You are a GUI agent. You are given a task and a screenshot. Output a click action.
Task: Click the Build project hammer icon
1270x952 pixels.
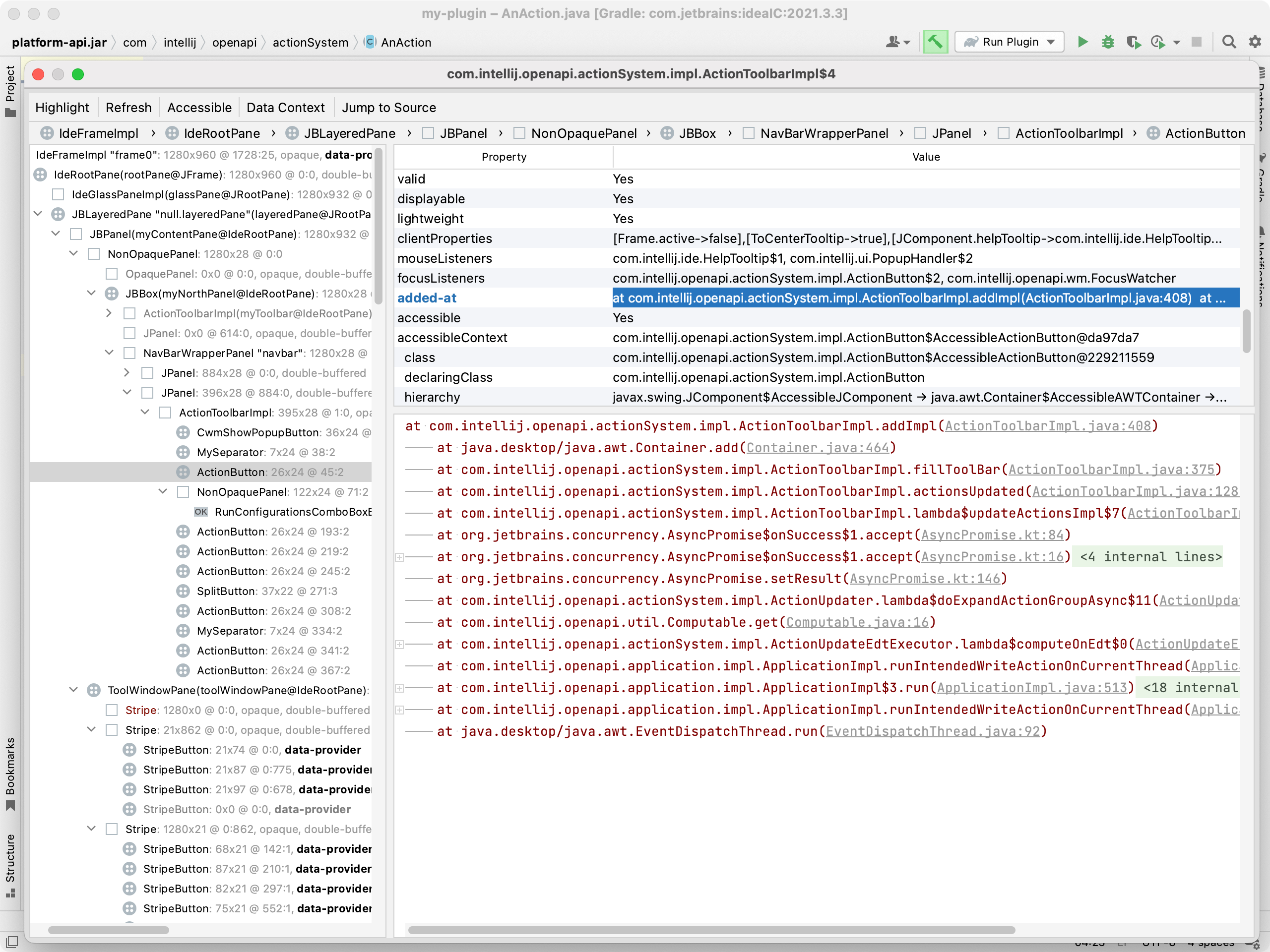(x=935, y=42)
